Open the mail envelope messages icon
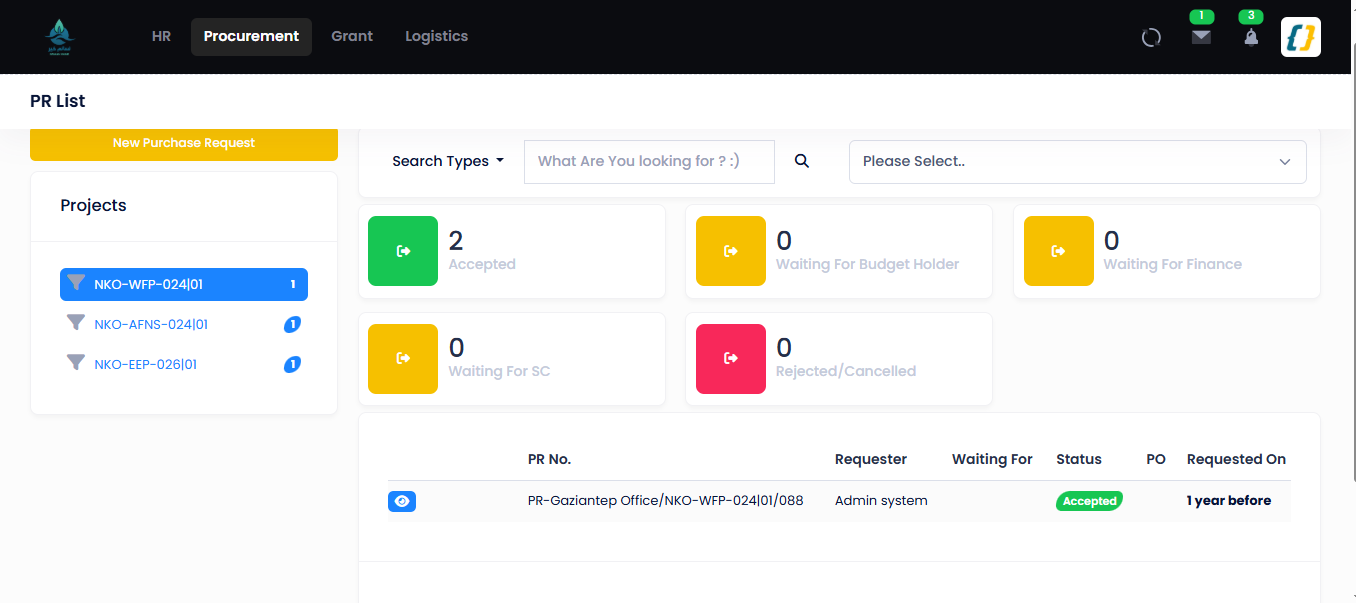1356x603 pixels. [1201, 37]
